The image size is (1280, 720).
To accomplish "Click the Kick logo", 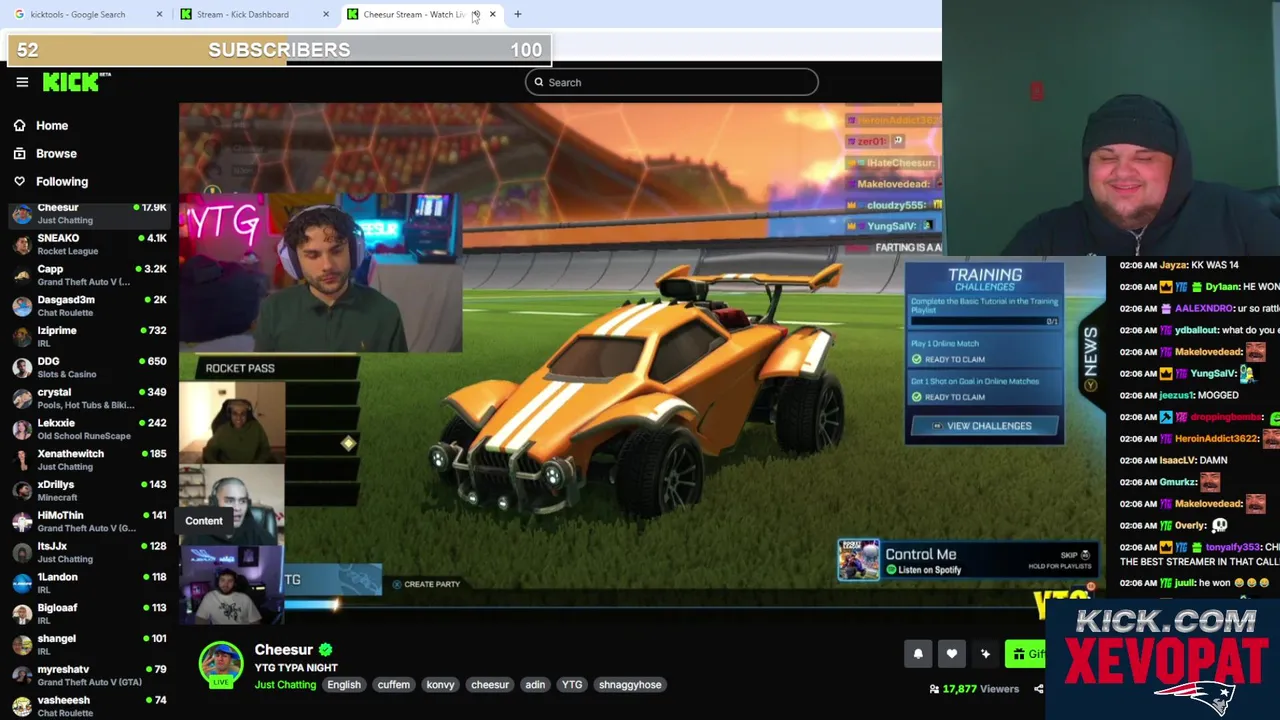I will (x=76, y=82).
